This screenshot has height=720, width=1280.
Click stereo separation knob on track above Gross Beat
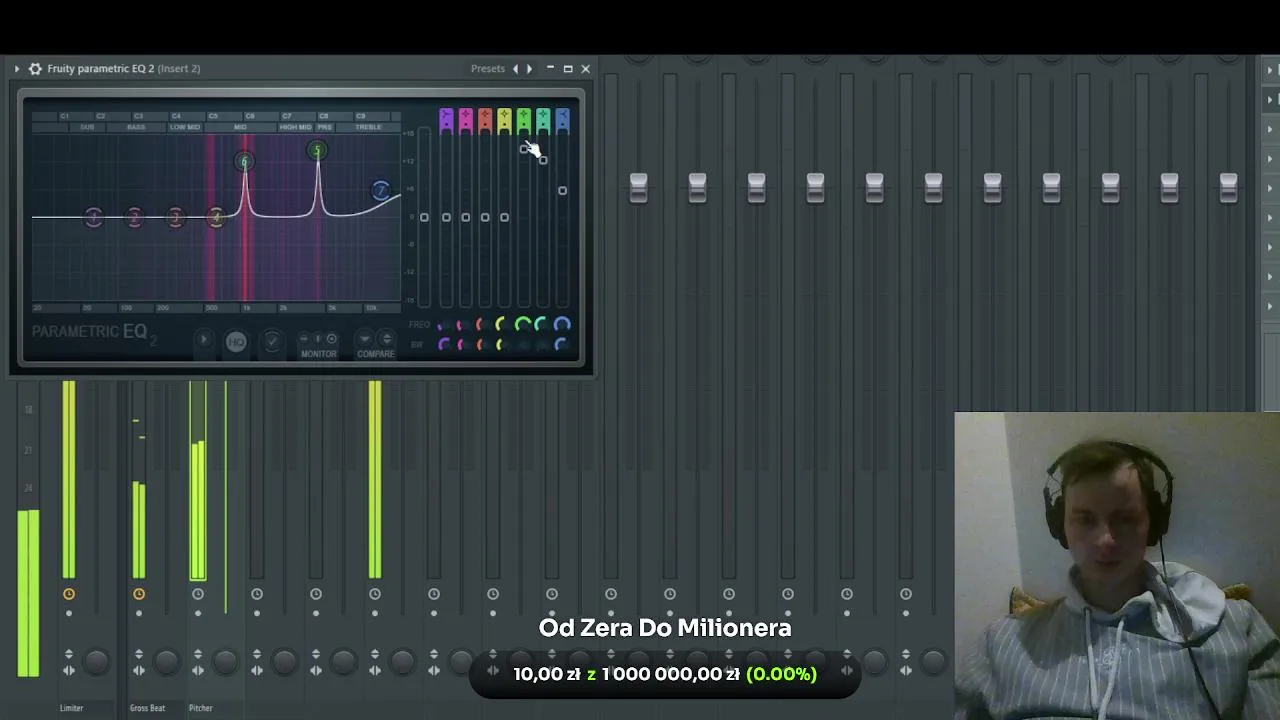click(166, 661)
